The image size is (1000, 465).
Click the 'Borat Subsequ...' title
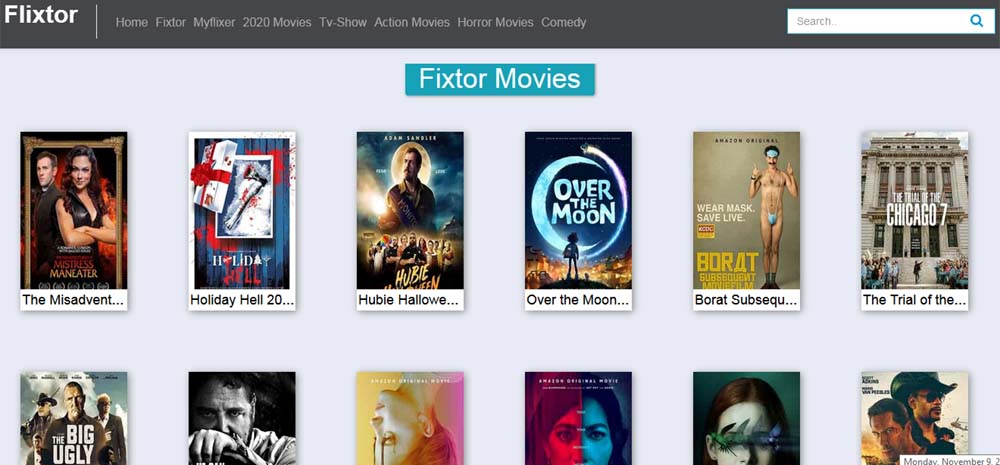[746, 300]
